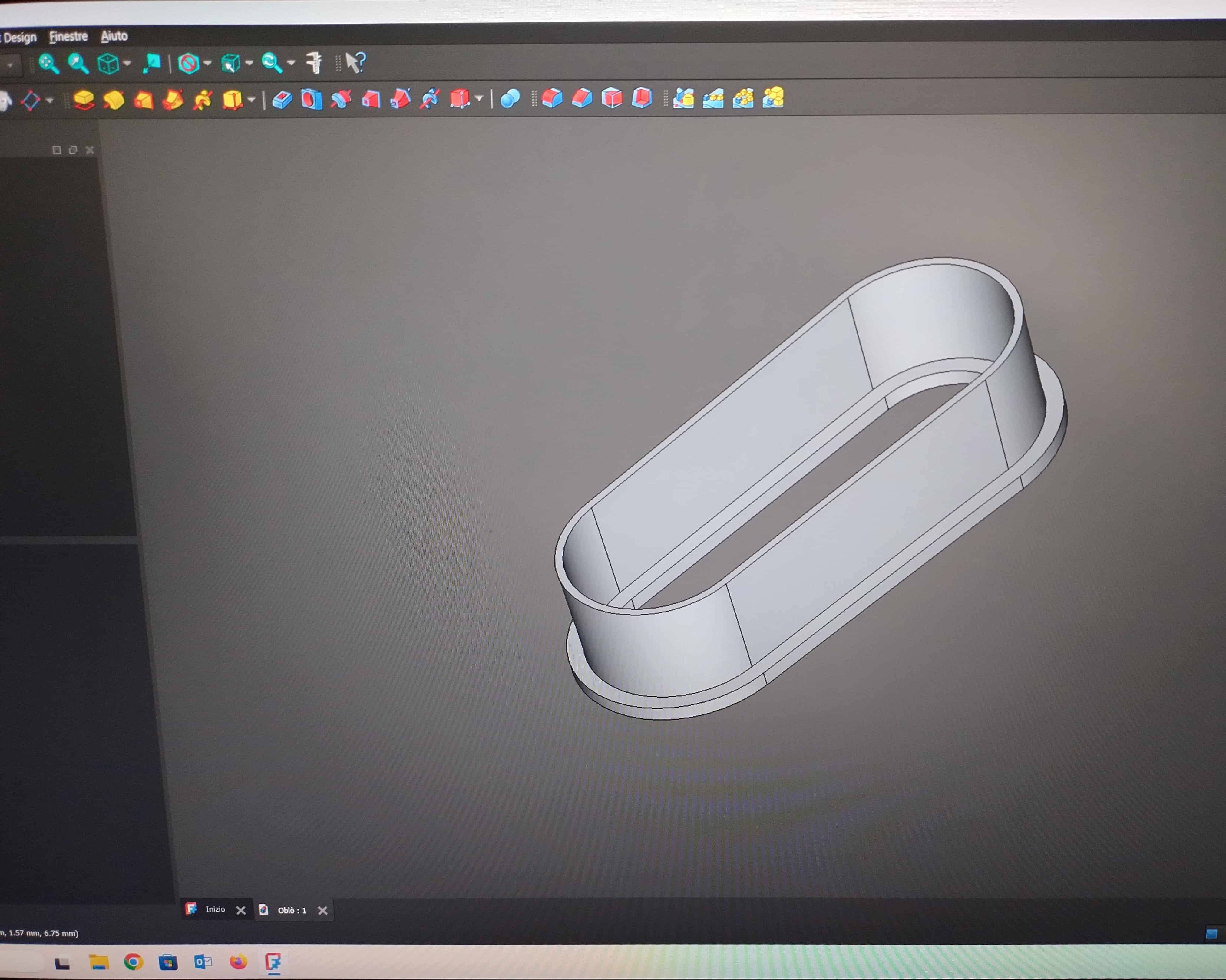Switch to the Inizio tab
This screenshot has width=1226, height=980.
click(215, 909)
